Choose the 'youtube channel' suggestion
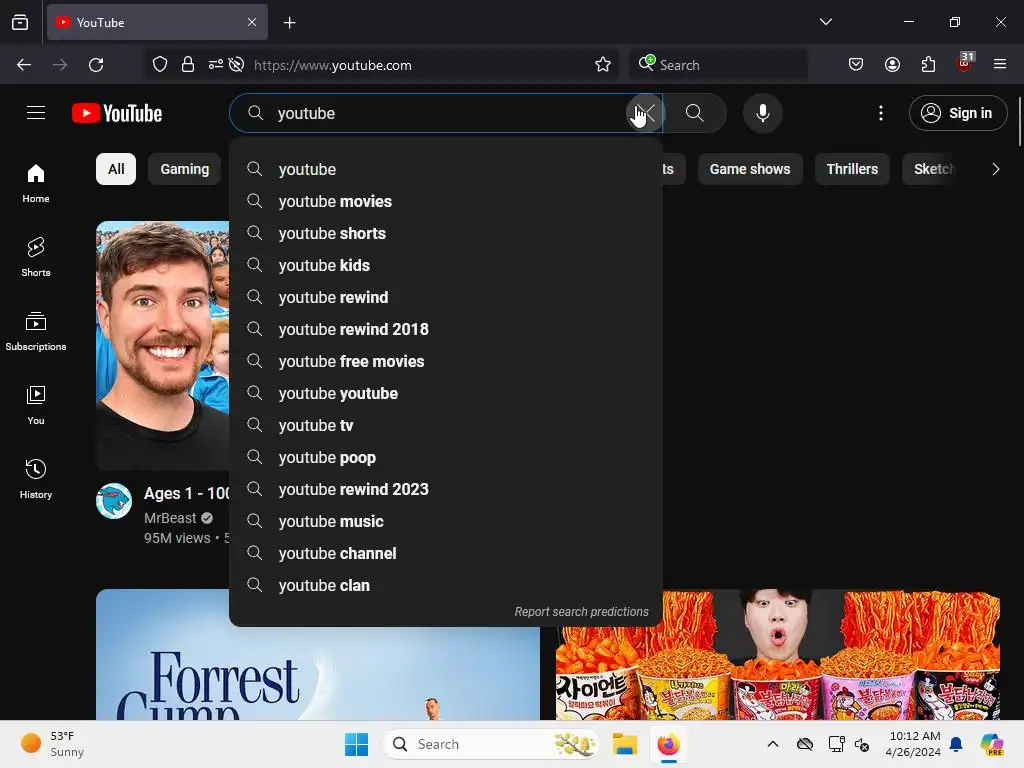This screenshot has height=768, width=1024. coord(445,553)
